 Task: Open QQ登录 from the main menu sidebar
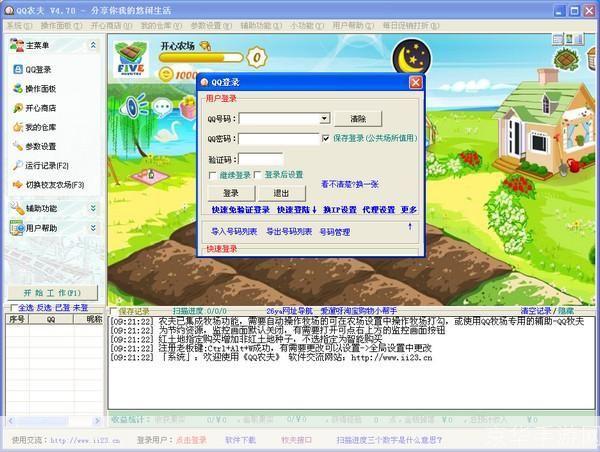pyautogui.click(x=32, y=69)
